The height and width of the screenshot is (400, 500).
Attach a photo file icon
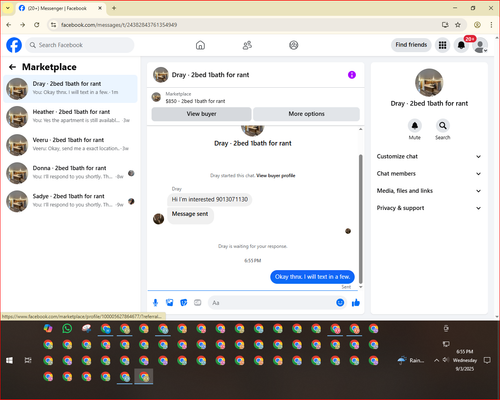[x=170, y=303]
